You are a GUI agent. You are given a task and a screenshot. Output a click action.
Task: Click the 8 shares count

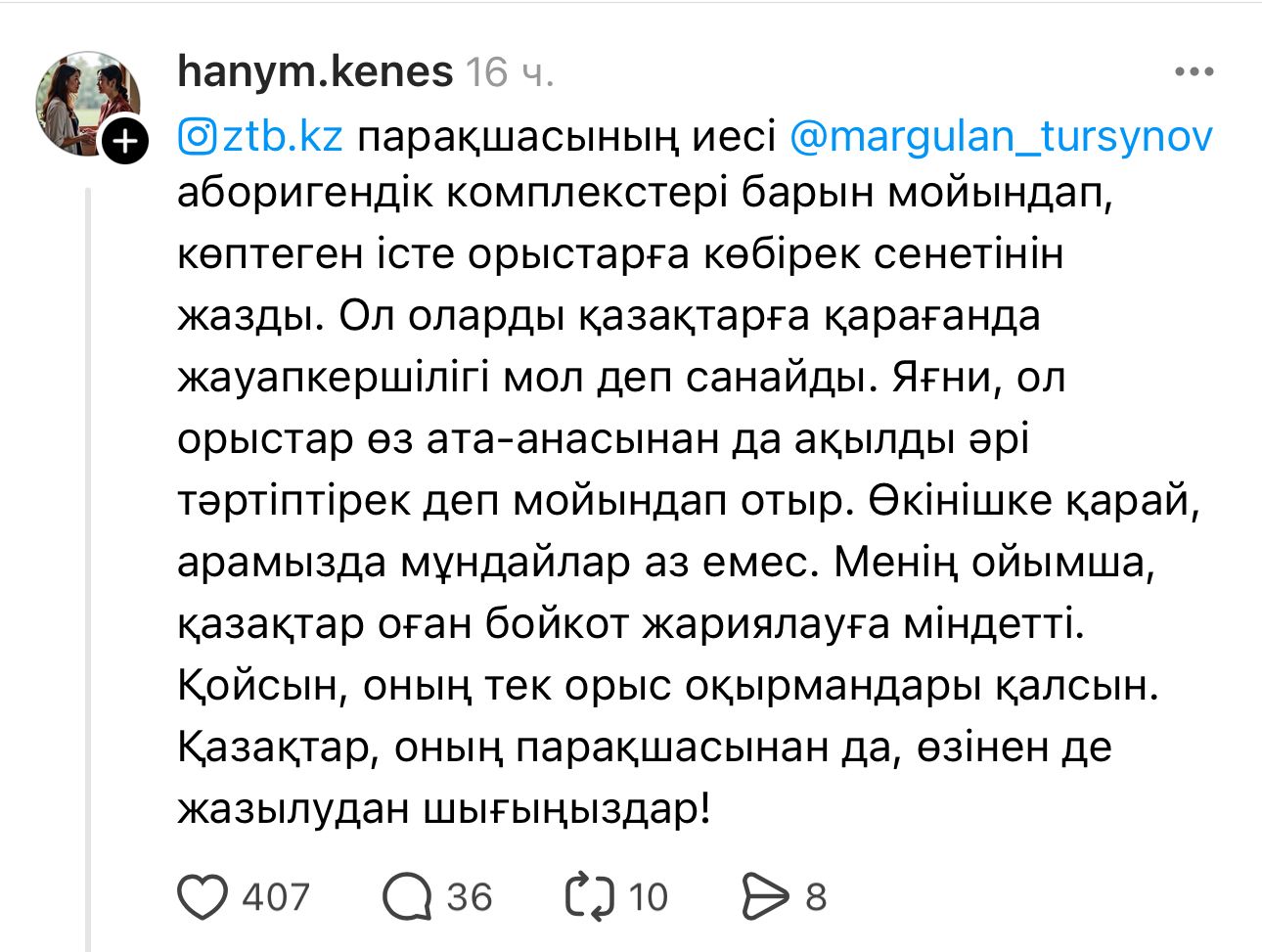pyautogui.click(x=816, y=896)
